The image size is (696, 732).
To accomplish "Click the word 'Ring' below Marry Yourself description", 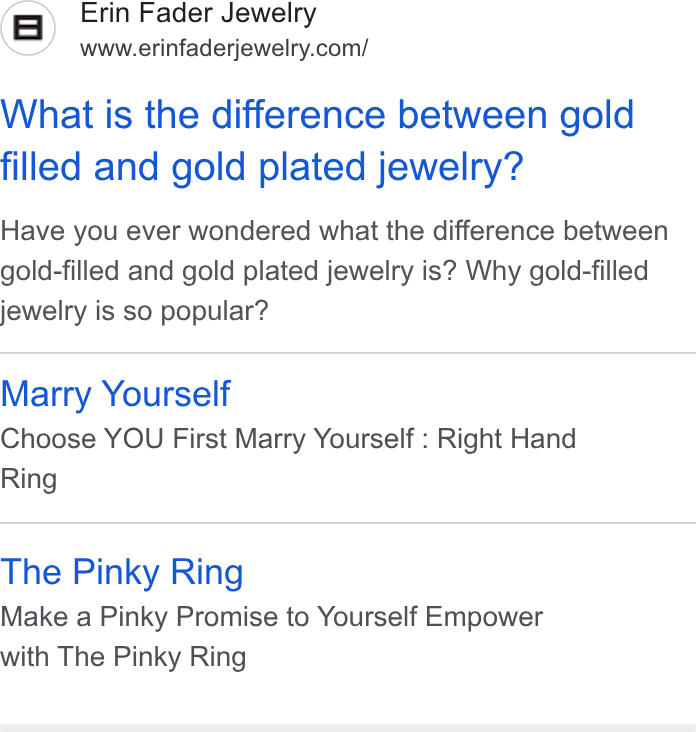I will 29,479.
